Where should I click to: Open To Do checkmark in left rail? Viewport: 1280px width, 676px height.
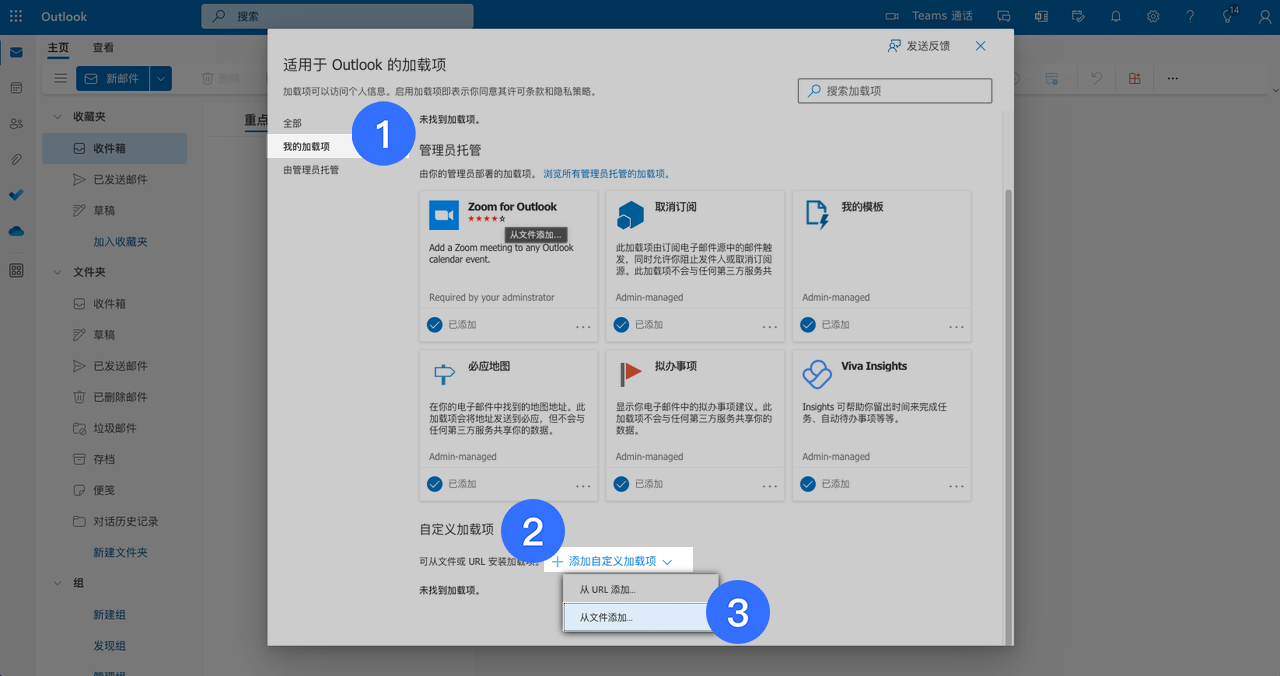[16, 195]
